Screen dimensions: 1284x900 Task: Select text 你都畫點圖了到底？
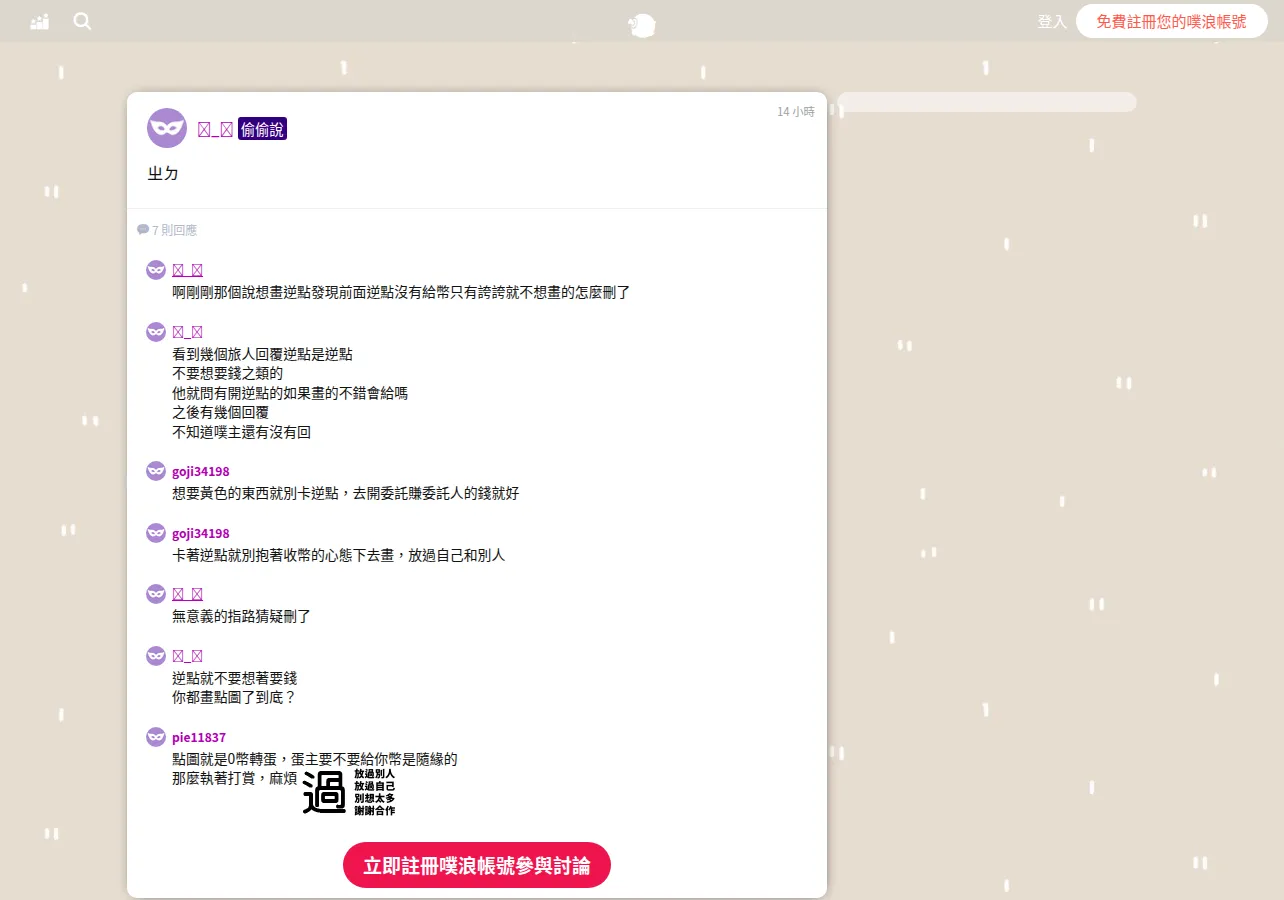[234, 698]
